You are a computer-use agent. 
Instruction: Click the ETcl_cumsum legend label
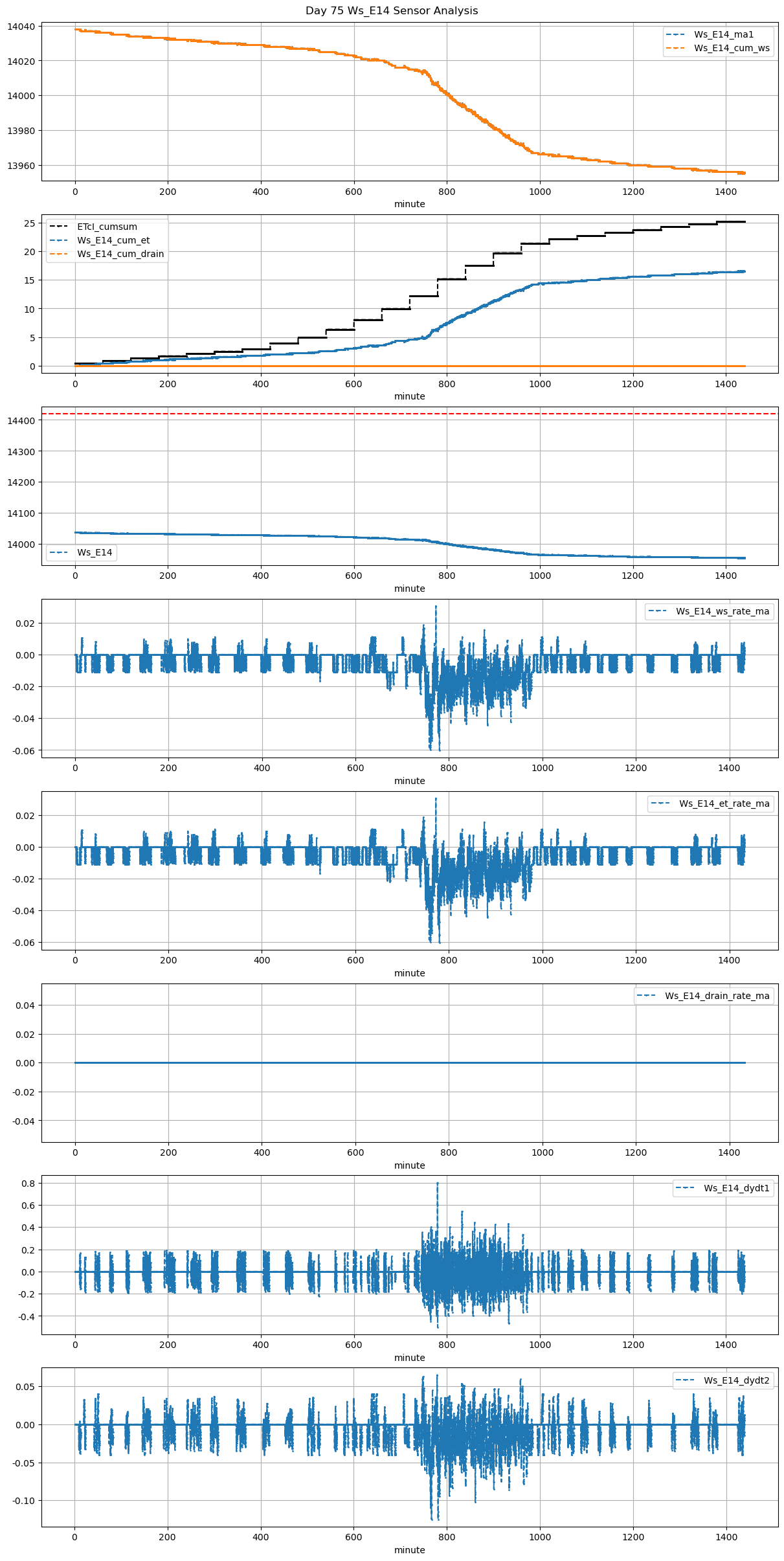(107, 227)
